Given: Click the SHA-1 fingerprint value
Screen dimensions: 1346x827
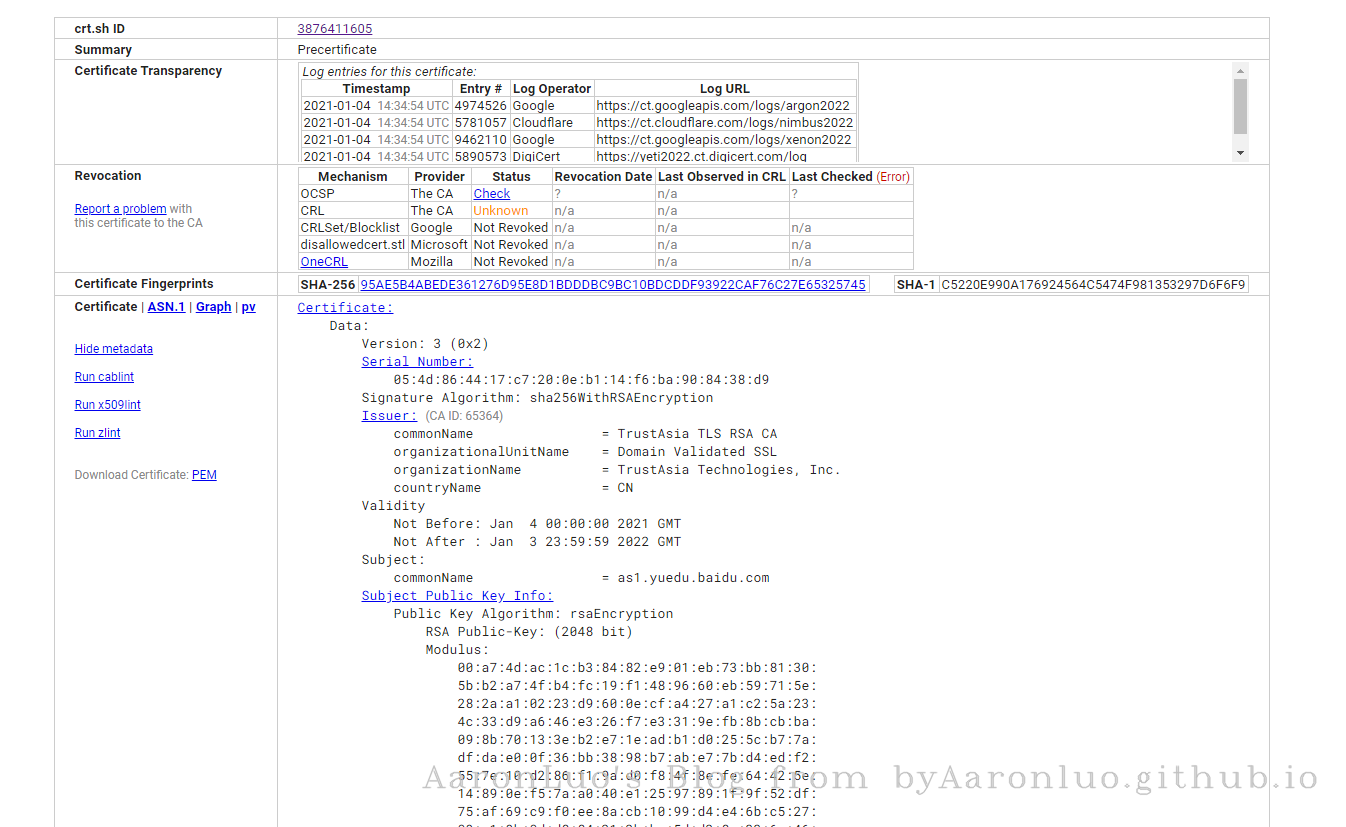Looking at the screenshot, I should (x=1094, y=285).
